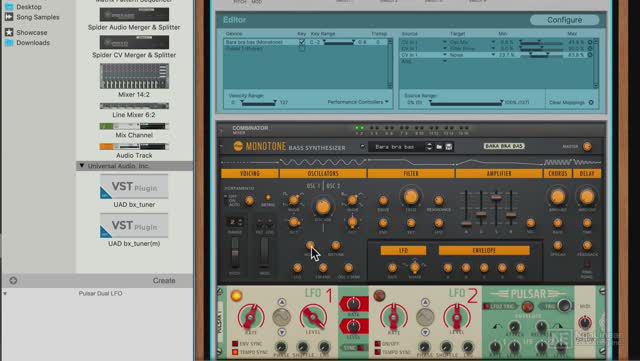Select the Amplifier section header
The image size is (640, 361).
(499, 174)
